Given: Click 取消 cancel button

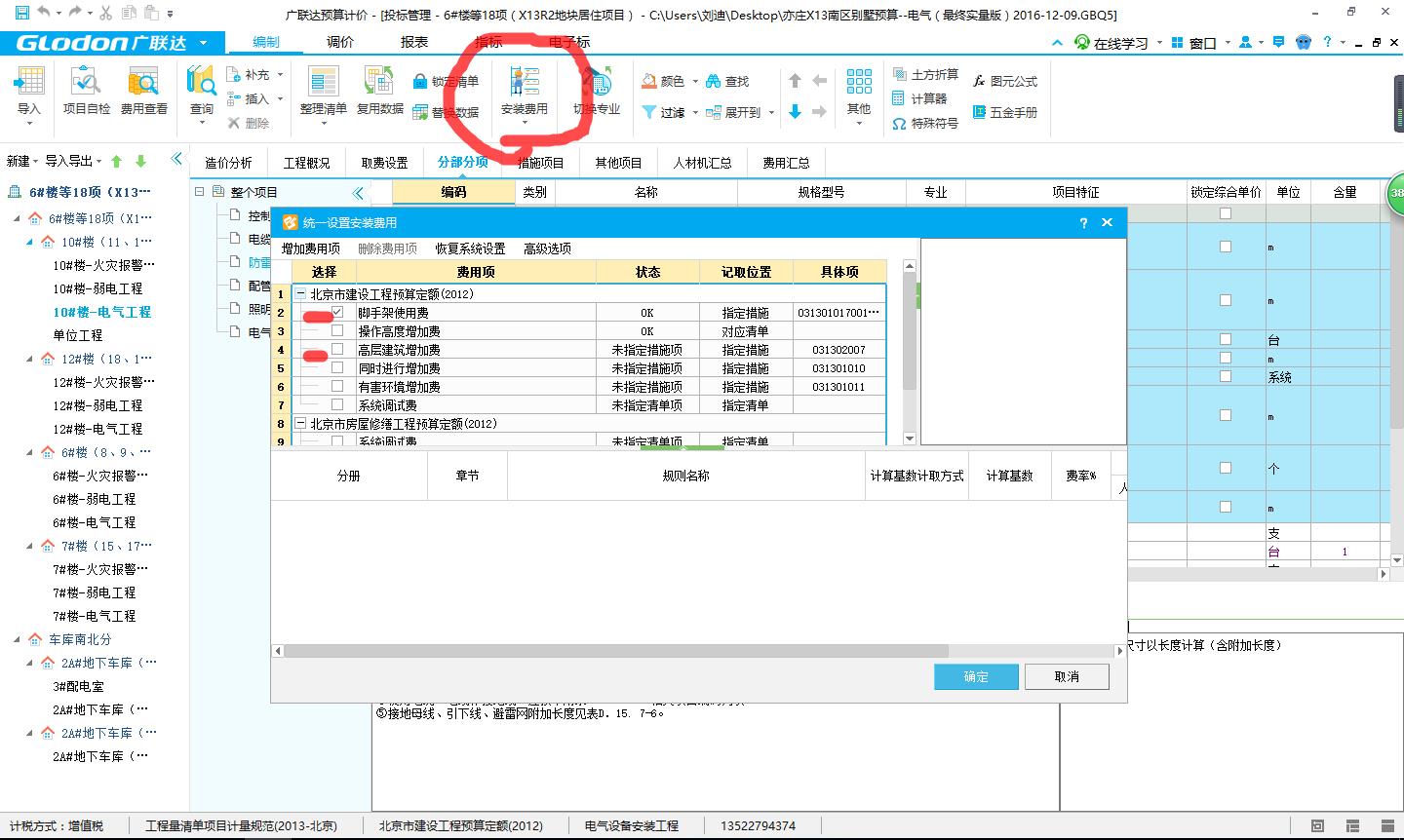Looking at the screenshot, I should [1067, 677].
